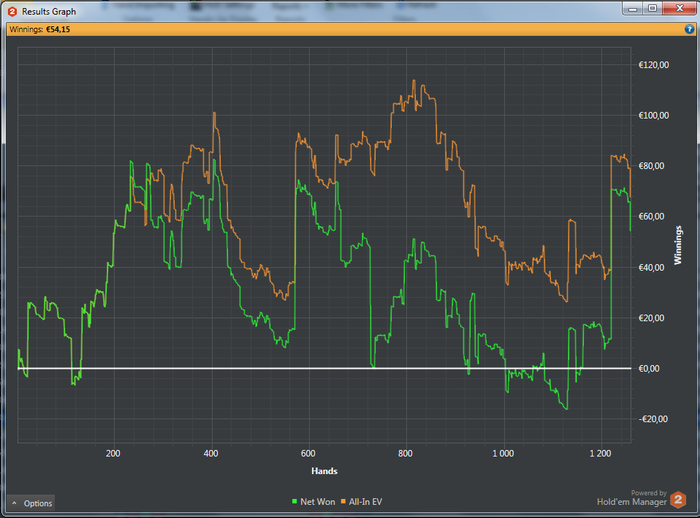Click the orange All-In EV color swatch
The width and height of the screenshot is (700, 518).
pyautogui.click(x=343, y=501)
